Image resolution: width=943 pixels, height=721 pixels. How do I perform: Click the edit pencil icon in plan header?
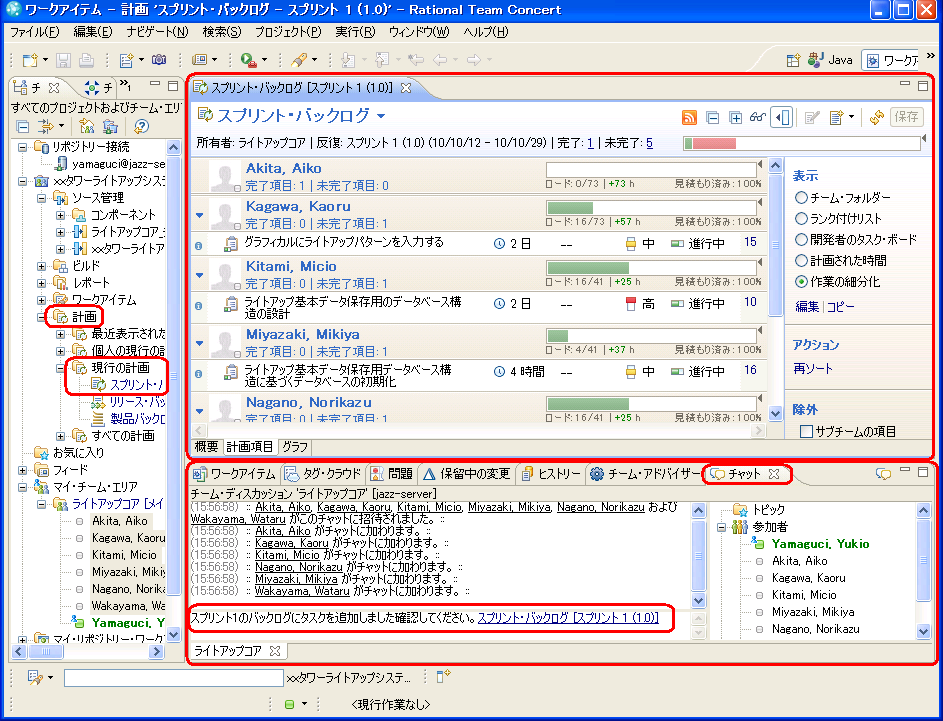pos(812,117)
